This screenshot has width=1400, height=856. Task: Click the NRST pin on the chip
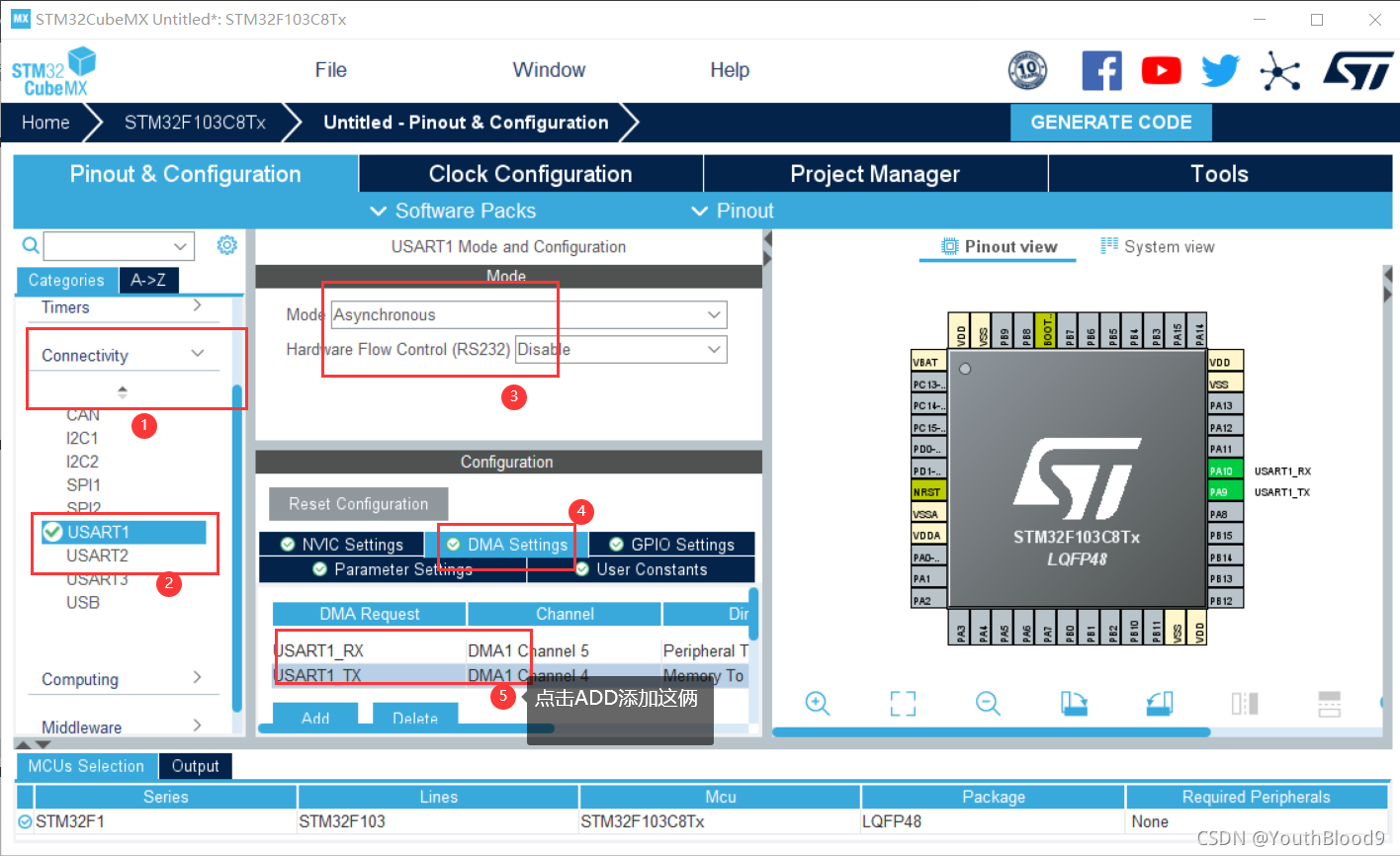[928, 492]
